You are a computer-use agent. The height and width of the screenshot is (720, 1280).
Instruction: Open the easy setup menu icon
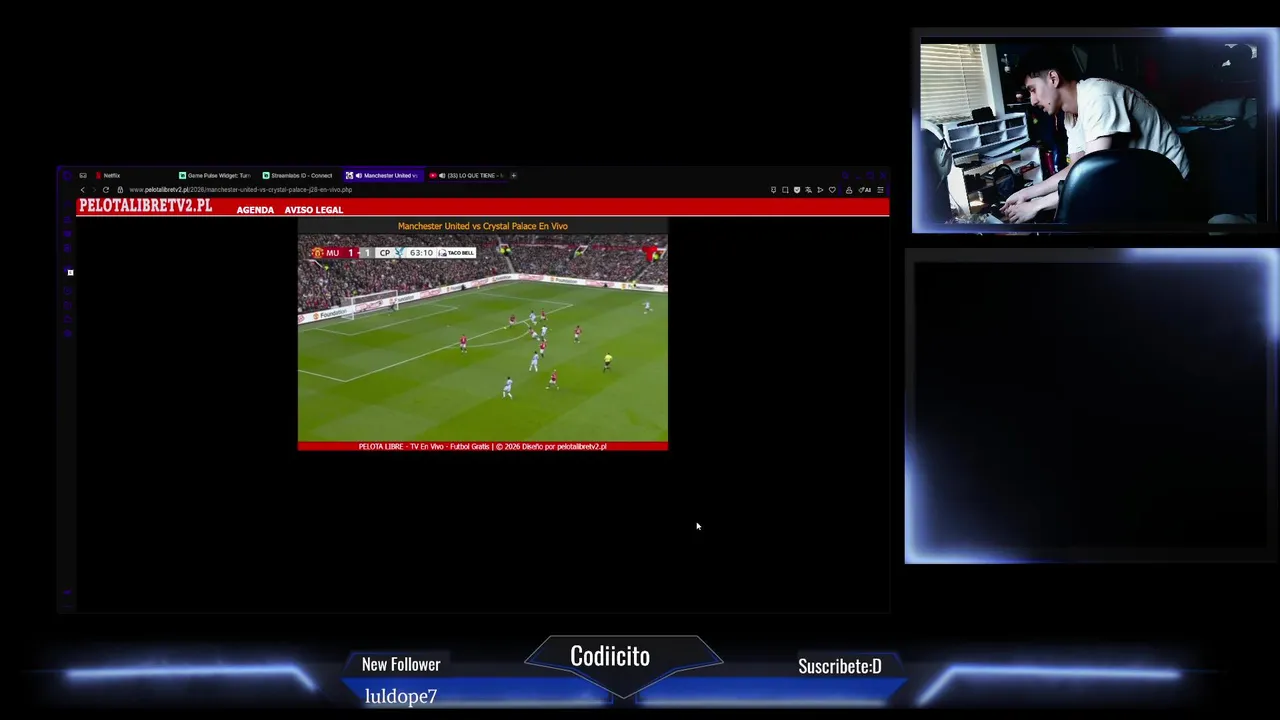pos(880,190)
